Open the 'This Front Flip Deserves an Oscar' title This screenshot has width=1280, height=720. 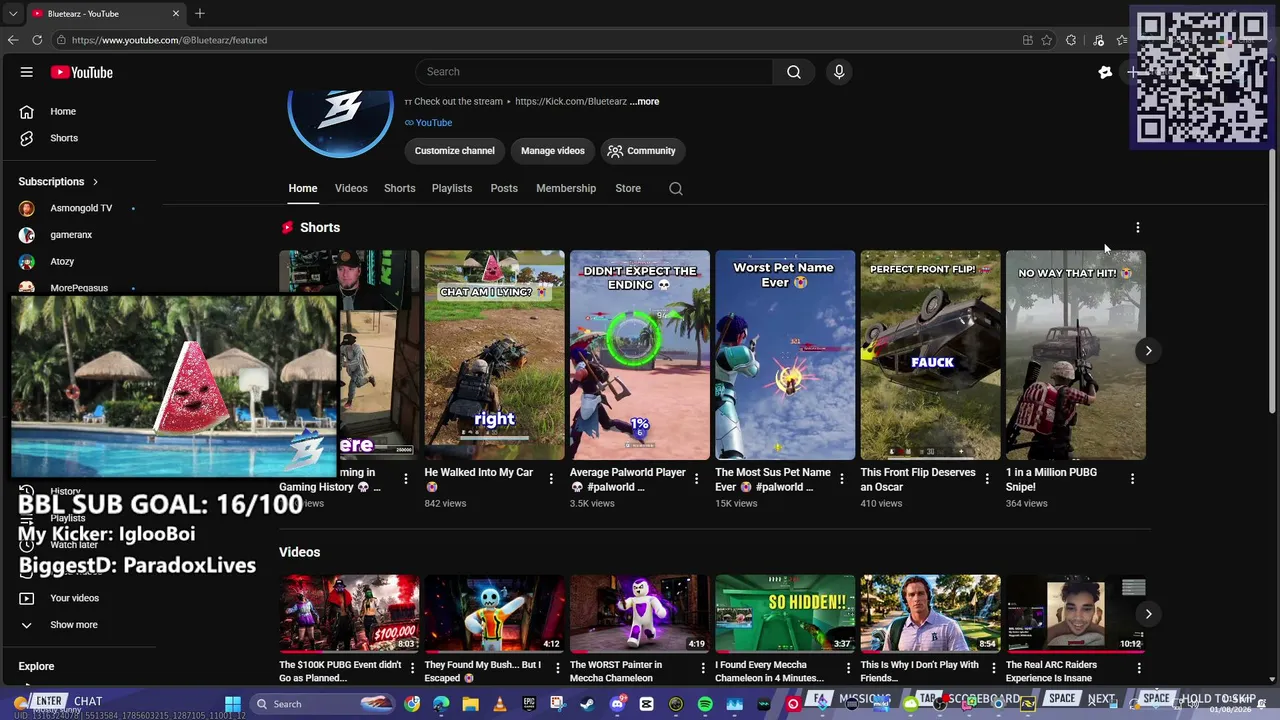click(918, 480)
